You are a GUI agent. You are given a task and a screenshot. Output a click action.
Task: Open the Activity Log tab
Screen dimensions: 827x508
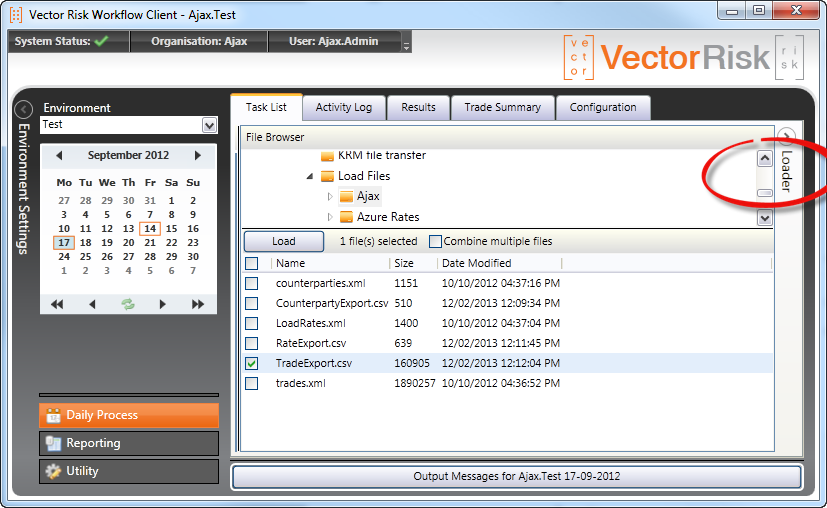point(344,108)
